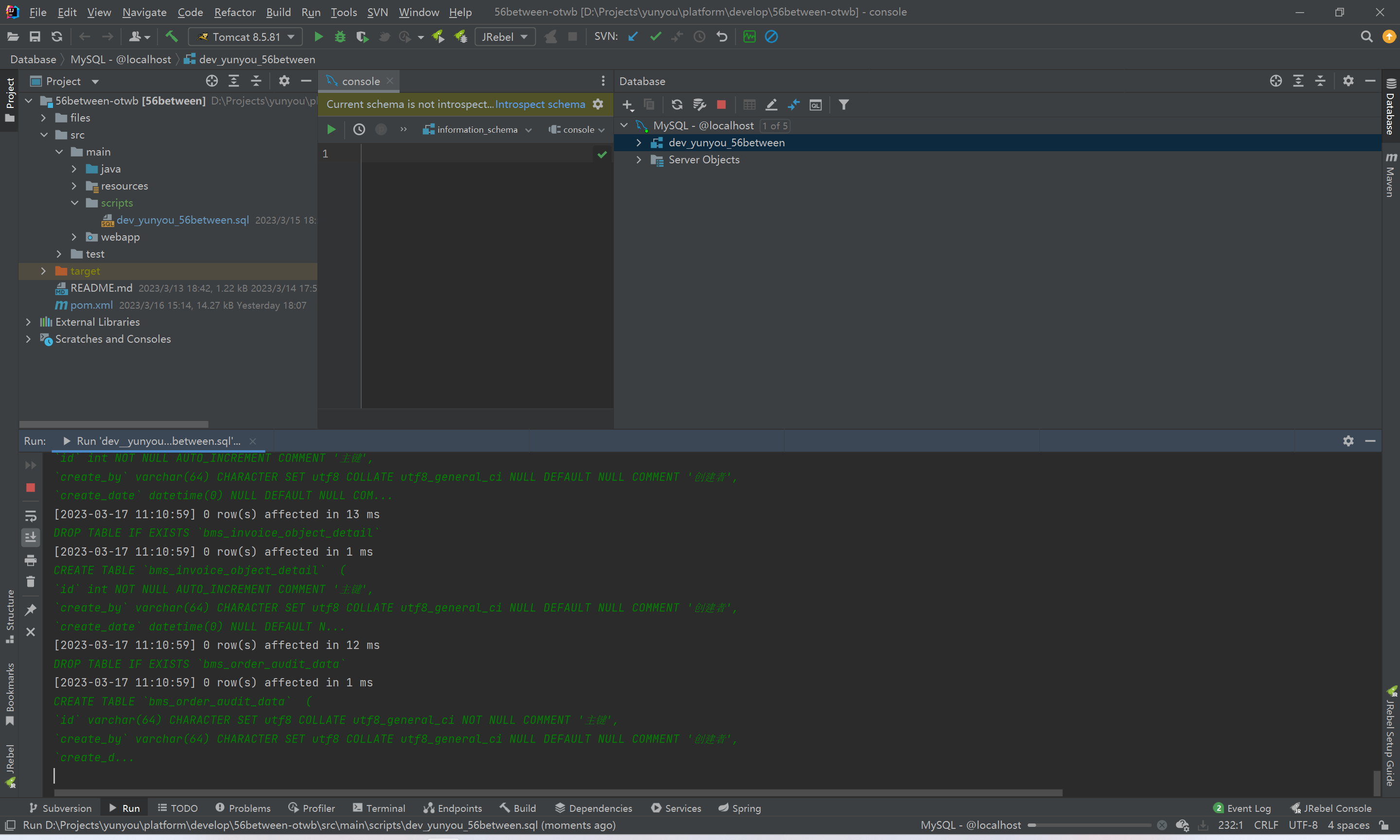Toggle tool window bars icon in status bar corner

point(10,825)
